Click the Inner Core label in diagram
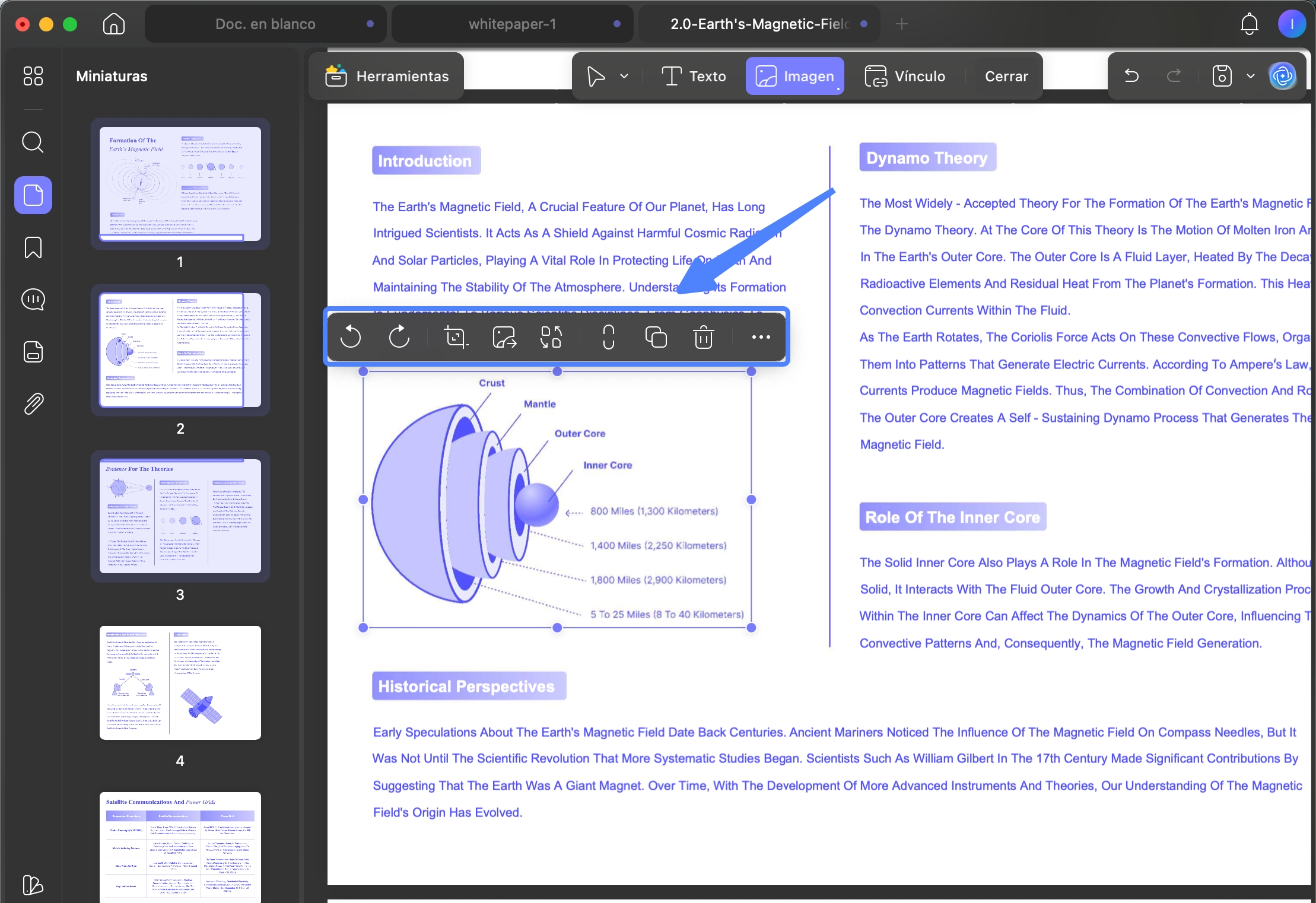The width and height of the screenshot is (1316, 903). click(608, 465)
